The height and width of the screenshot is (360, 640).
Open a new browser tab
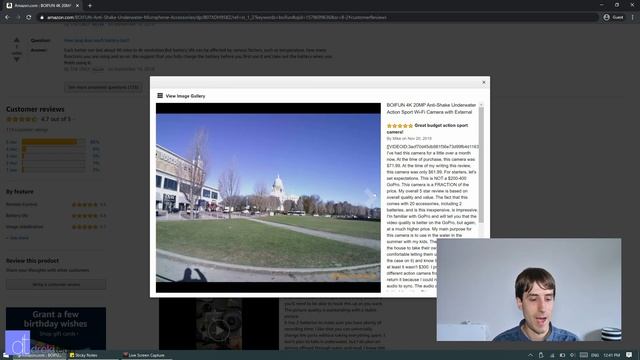[x=90, y=6]
